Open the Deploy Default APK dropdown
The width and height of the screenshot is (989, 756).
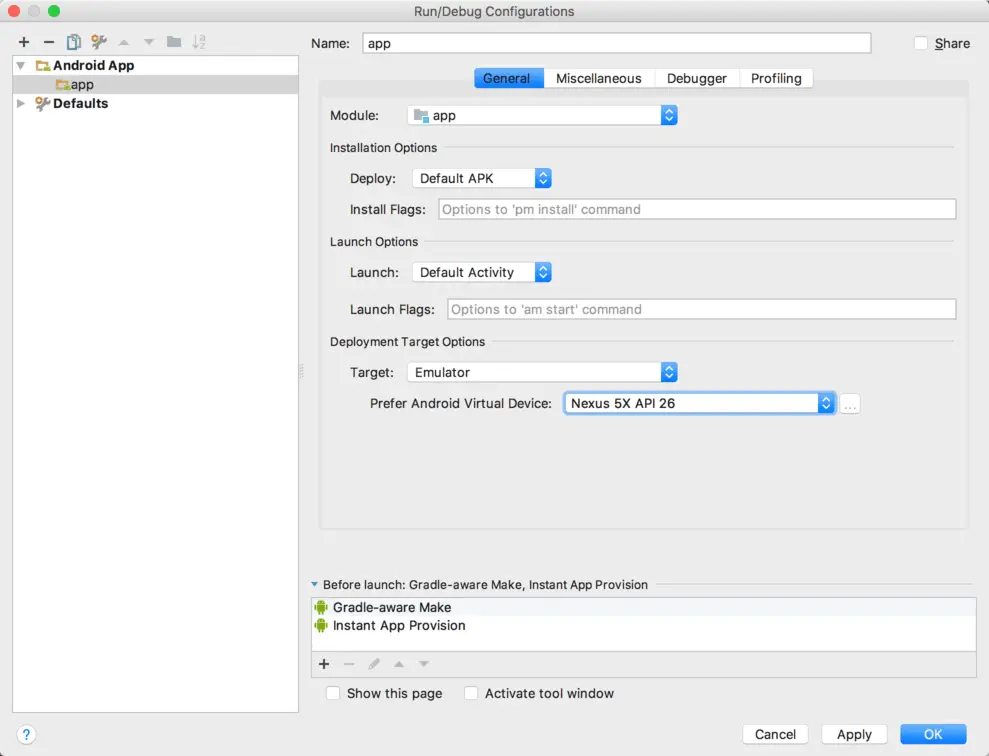click(481, 178)
